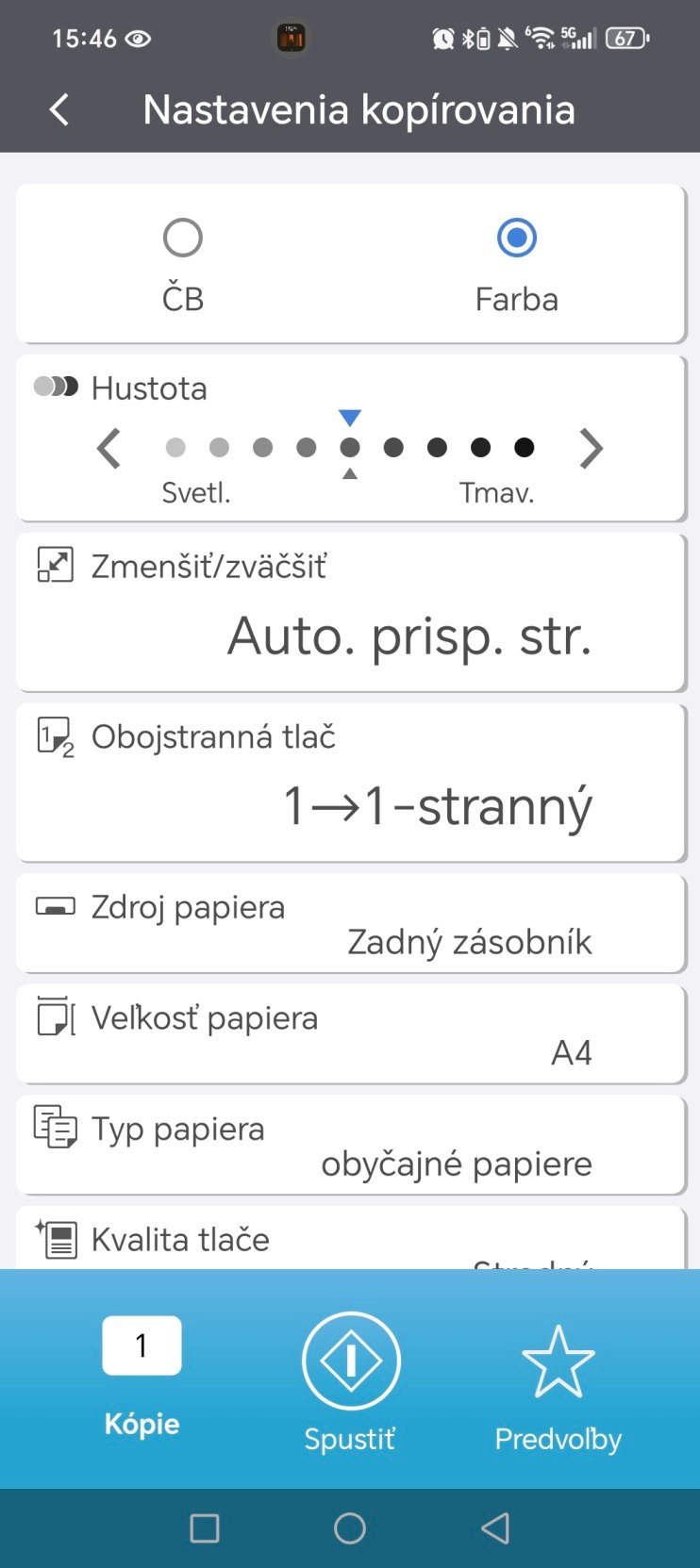Tap the number of copies field

(142, 1345)
